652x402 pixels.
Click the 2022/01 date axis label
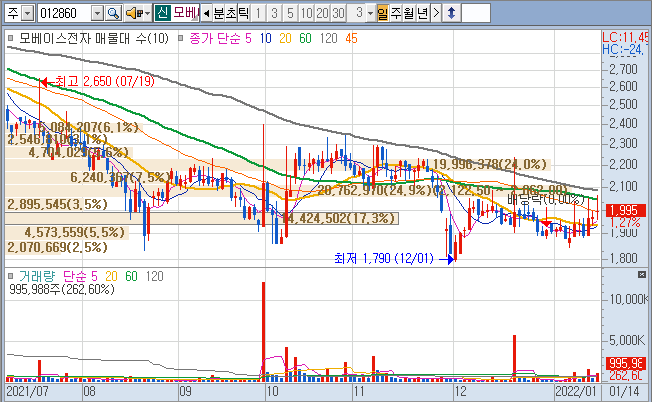(576, 392)
